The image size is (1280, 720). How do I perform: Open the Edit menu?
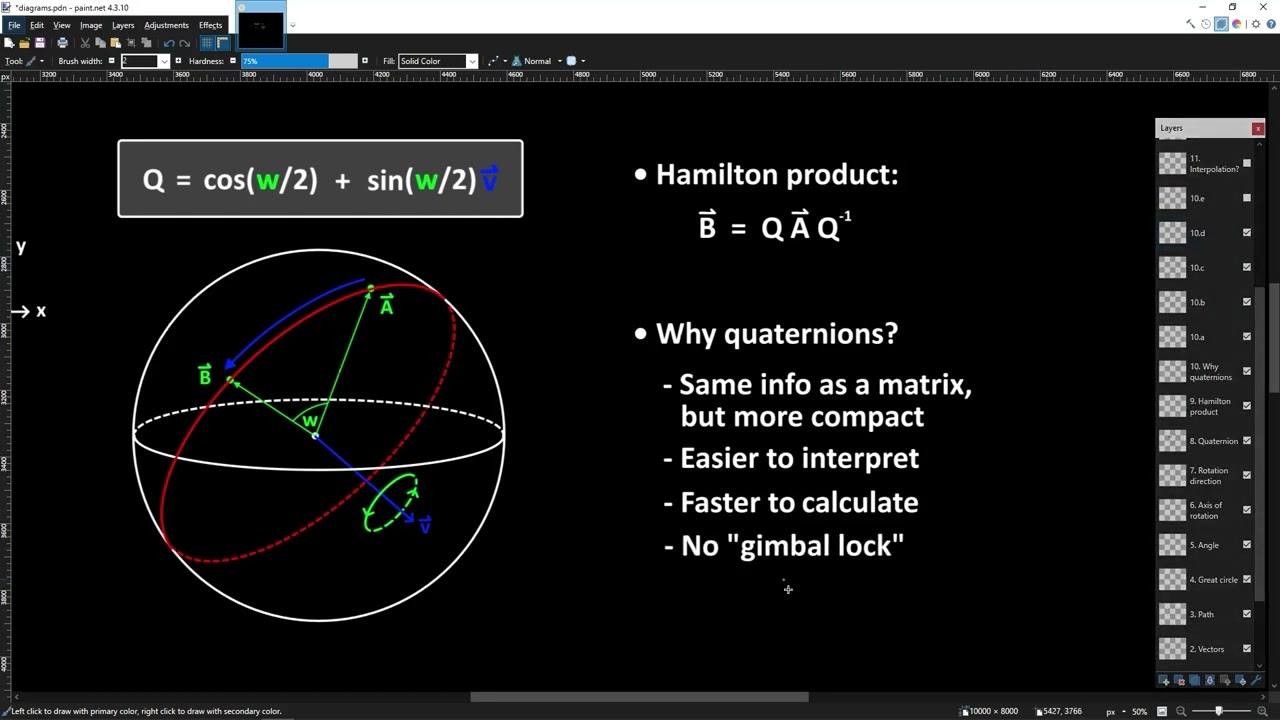tap(37, 25)
